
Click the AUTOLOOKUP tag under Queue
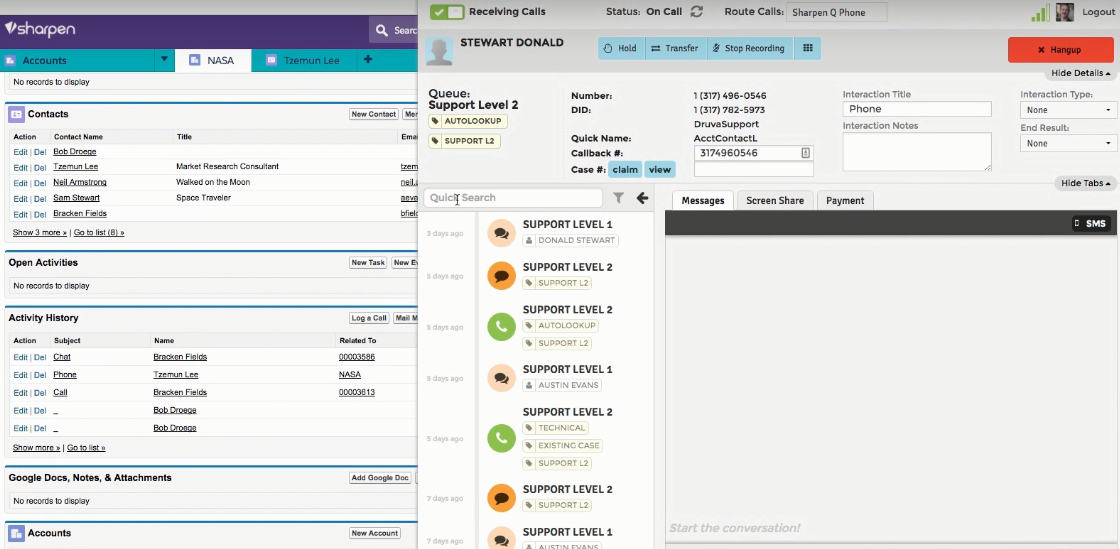point(468,121)
